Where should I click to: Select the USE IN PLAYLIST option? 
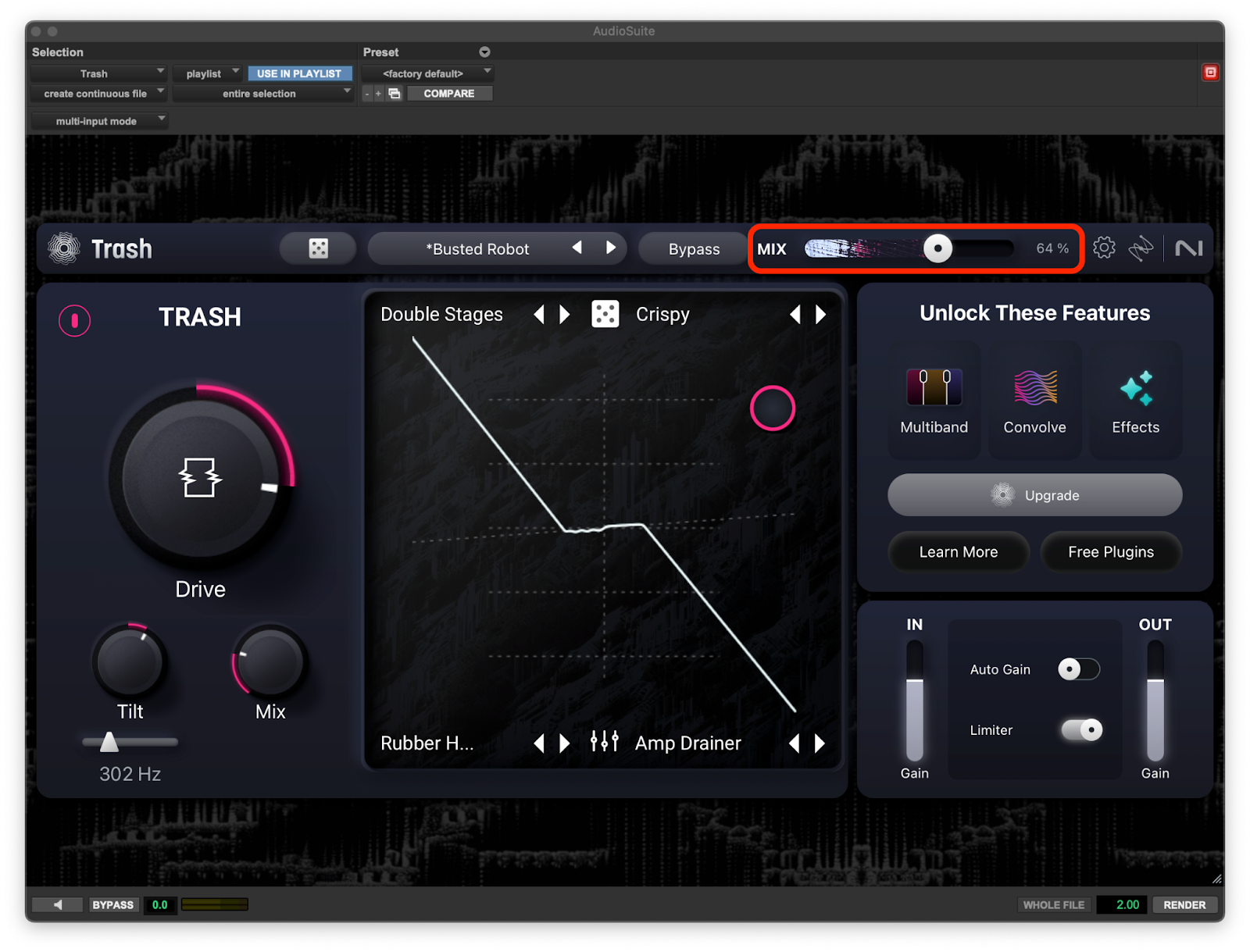[x=299, y=73]
